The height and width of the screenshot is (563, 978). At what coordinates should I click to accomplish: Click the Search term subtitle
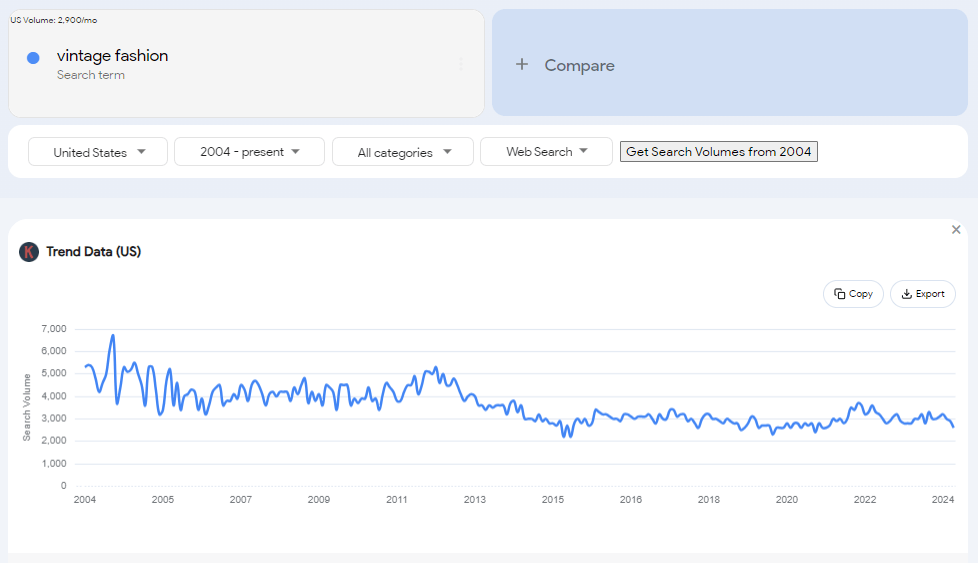pyautogui.click(x=90, y=75)
